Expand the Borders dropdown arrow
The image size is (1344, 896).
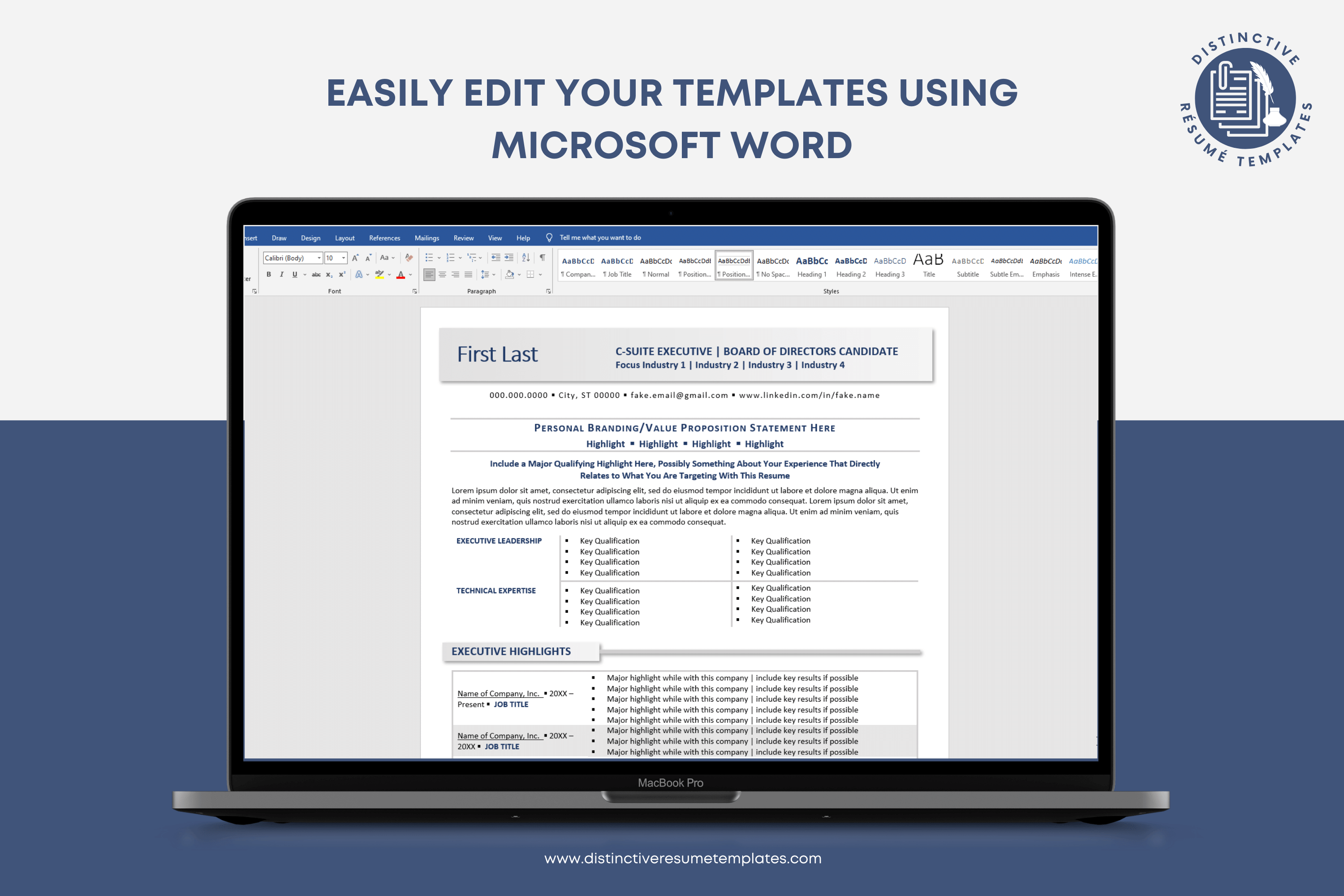540,275
